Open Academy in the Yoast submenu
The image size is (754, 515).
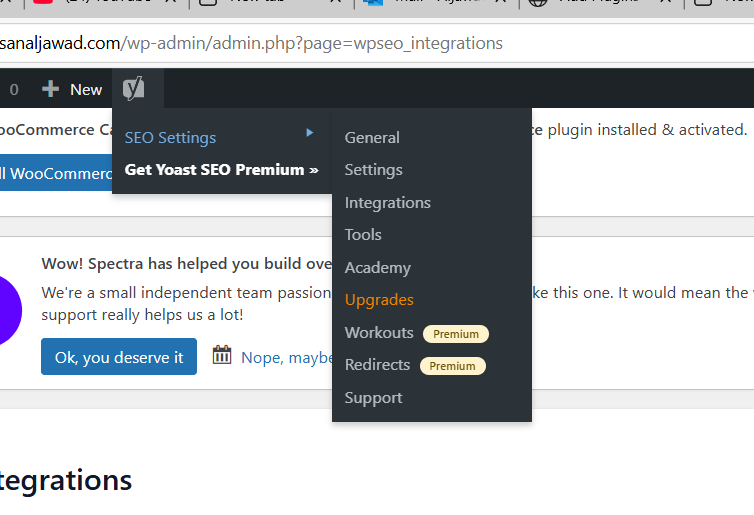pyautogui.click(x=378, y=267)
